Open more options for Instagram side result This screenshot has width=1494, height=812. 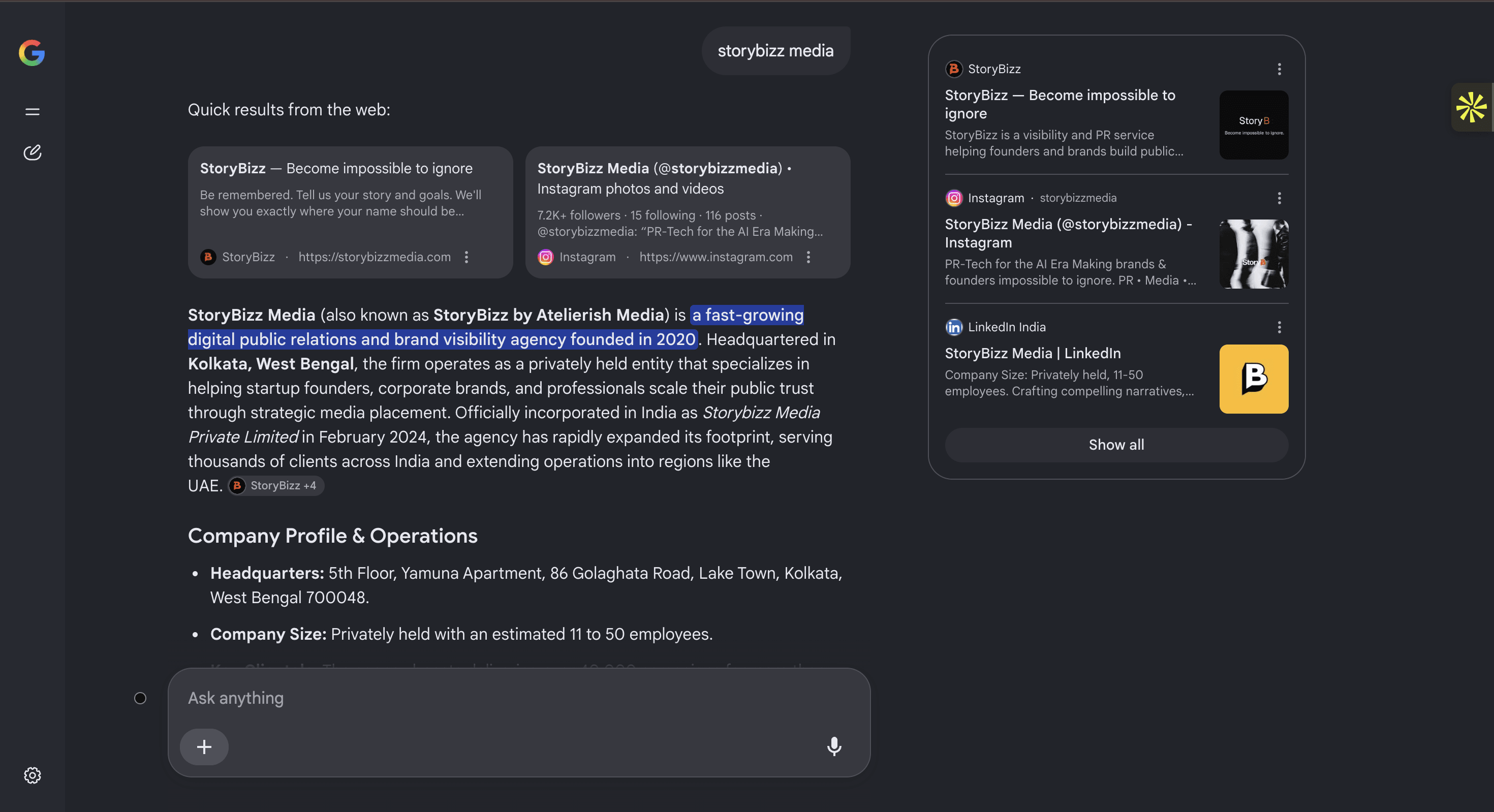(1280, 198)
